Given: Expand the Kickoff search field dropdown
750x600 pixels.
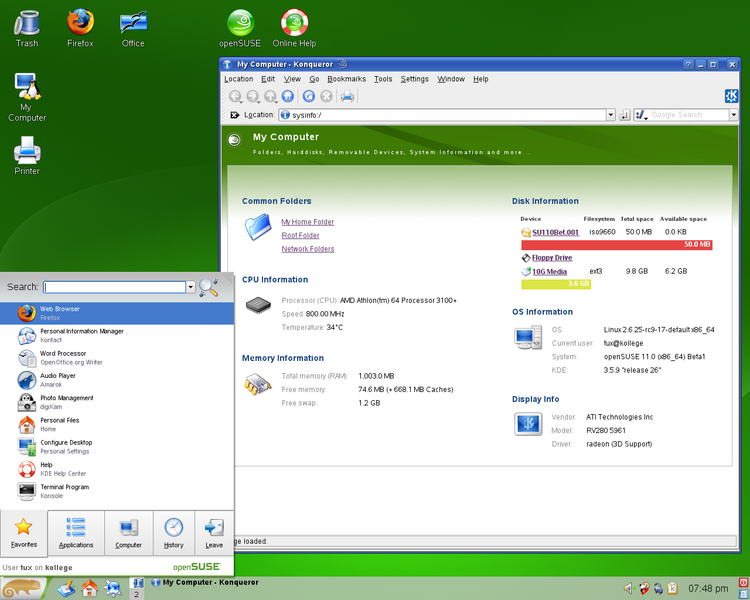Looking at the screenshot, I should tap(190, 287).
